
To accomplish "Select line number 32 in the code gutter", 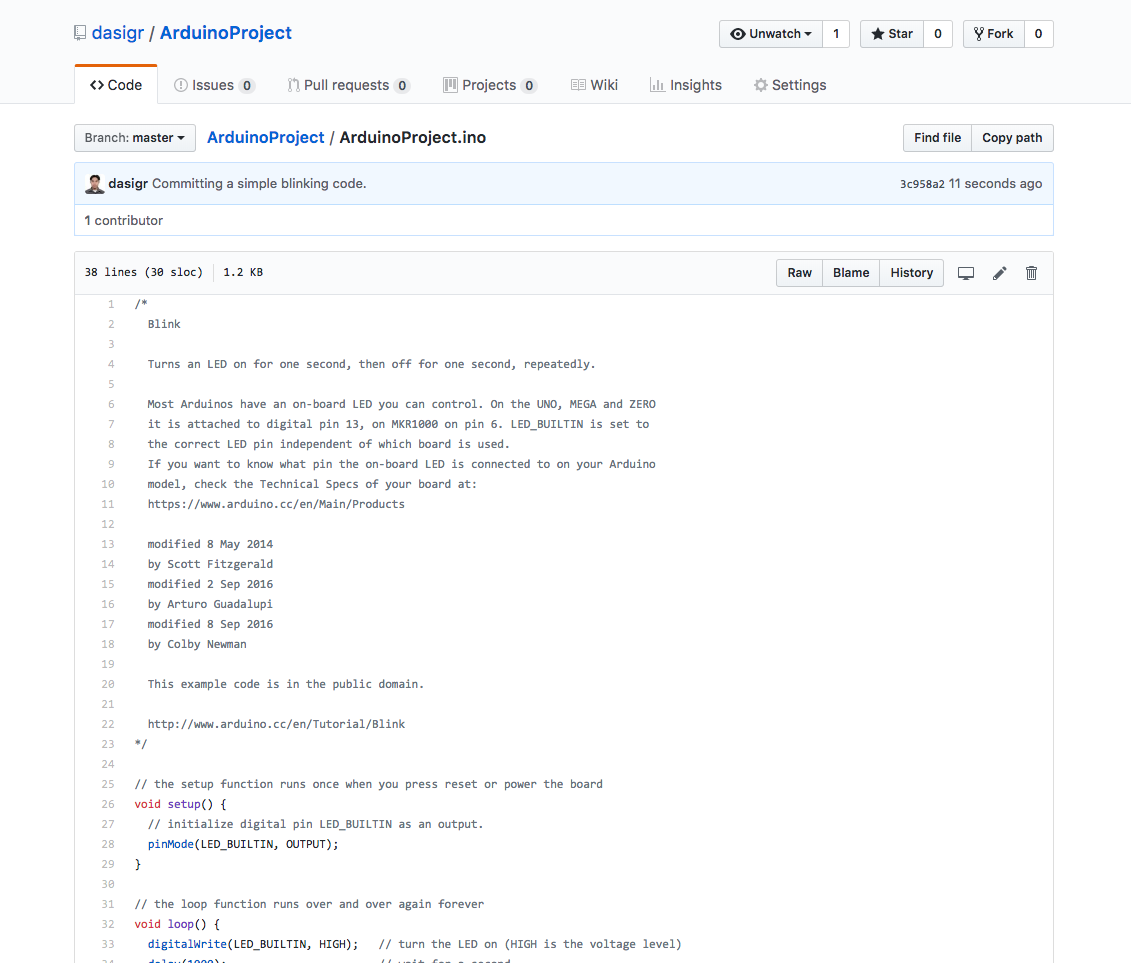I will click(x=107, y=924).
